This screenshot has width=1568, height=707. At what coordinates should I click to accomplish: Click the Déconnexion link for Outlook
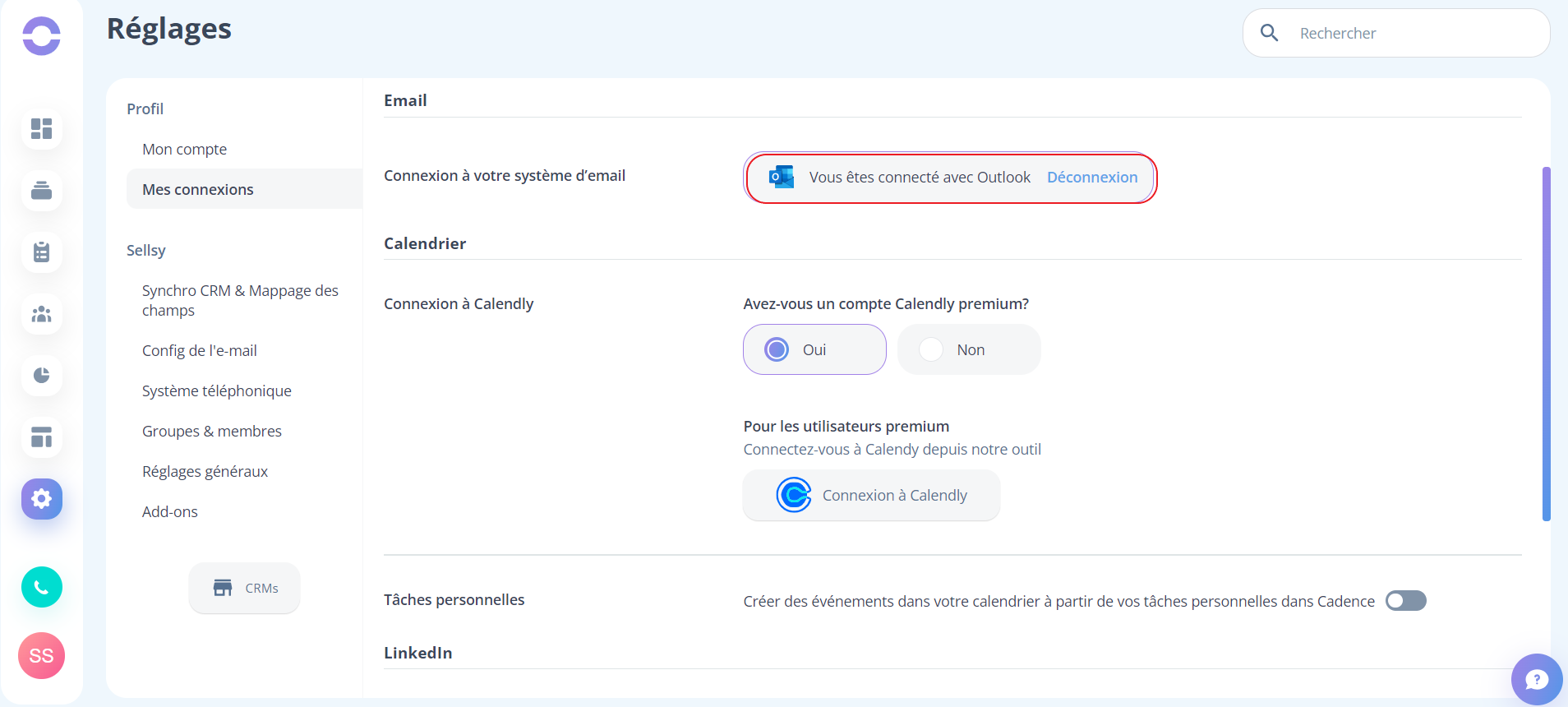click(x=1092, y=177)
